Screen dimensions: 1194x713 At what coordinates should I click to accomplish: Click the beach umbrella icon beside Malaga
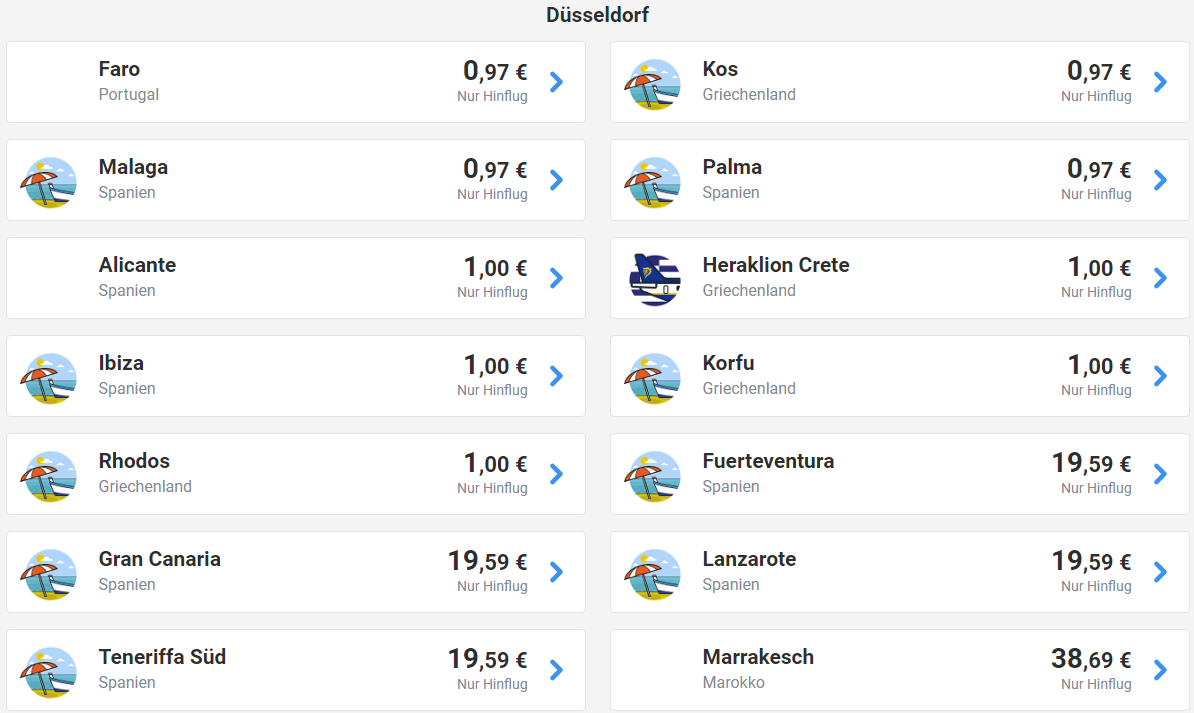pos(48,181)
